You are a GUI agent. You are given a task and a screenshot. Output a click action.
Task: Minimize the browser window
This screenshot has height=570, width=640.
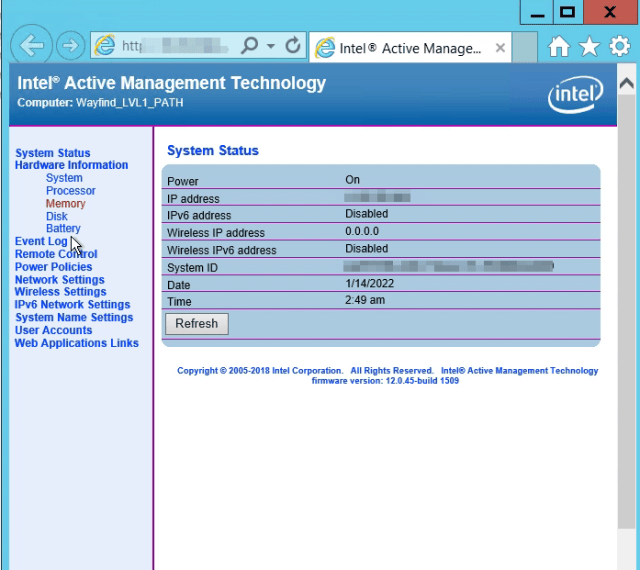tap(537, 12)
